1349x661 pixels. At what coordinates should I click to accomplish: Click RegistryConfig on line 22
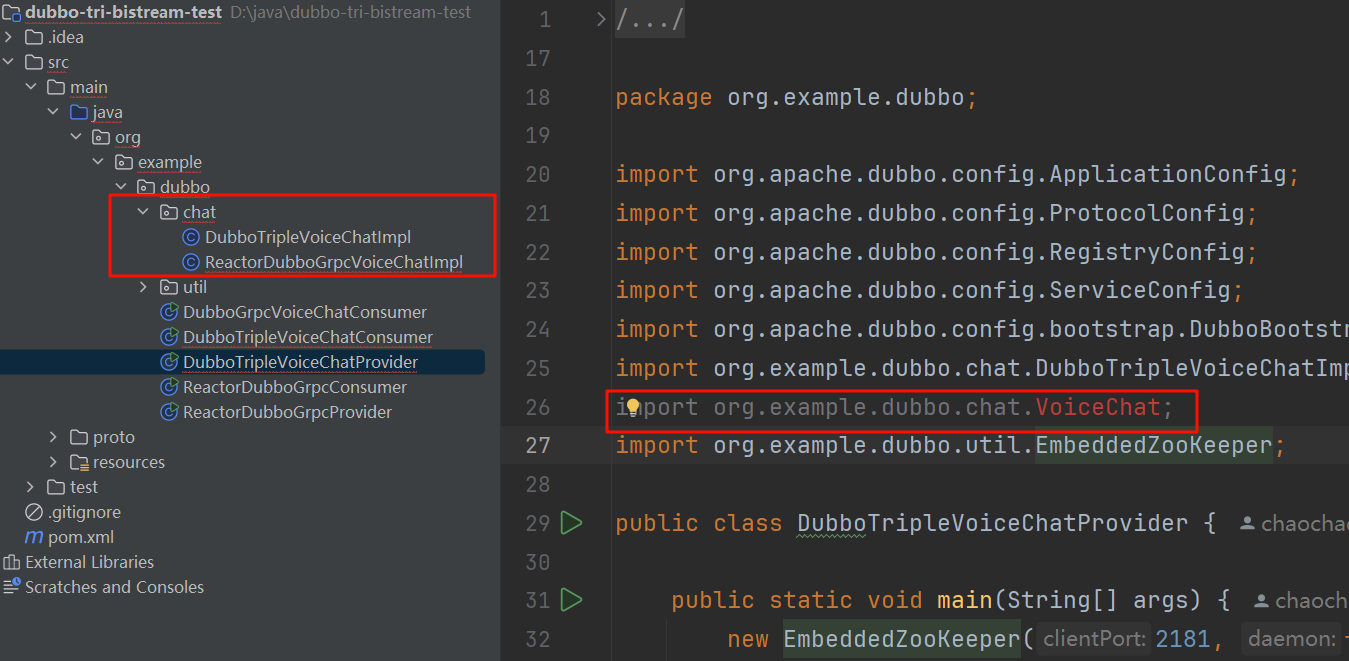coord(1146,252)
